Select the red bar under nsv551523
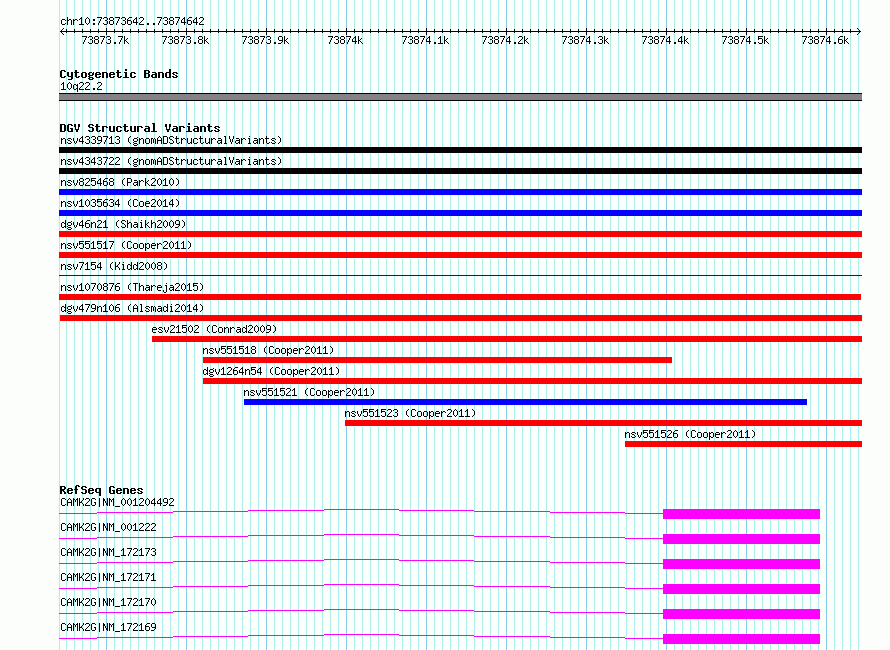The image size is (890, 650). tap(603, 423)
